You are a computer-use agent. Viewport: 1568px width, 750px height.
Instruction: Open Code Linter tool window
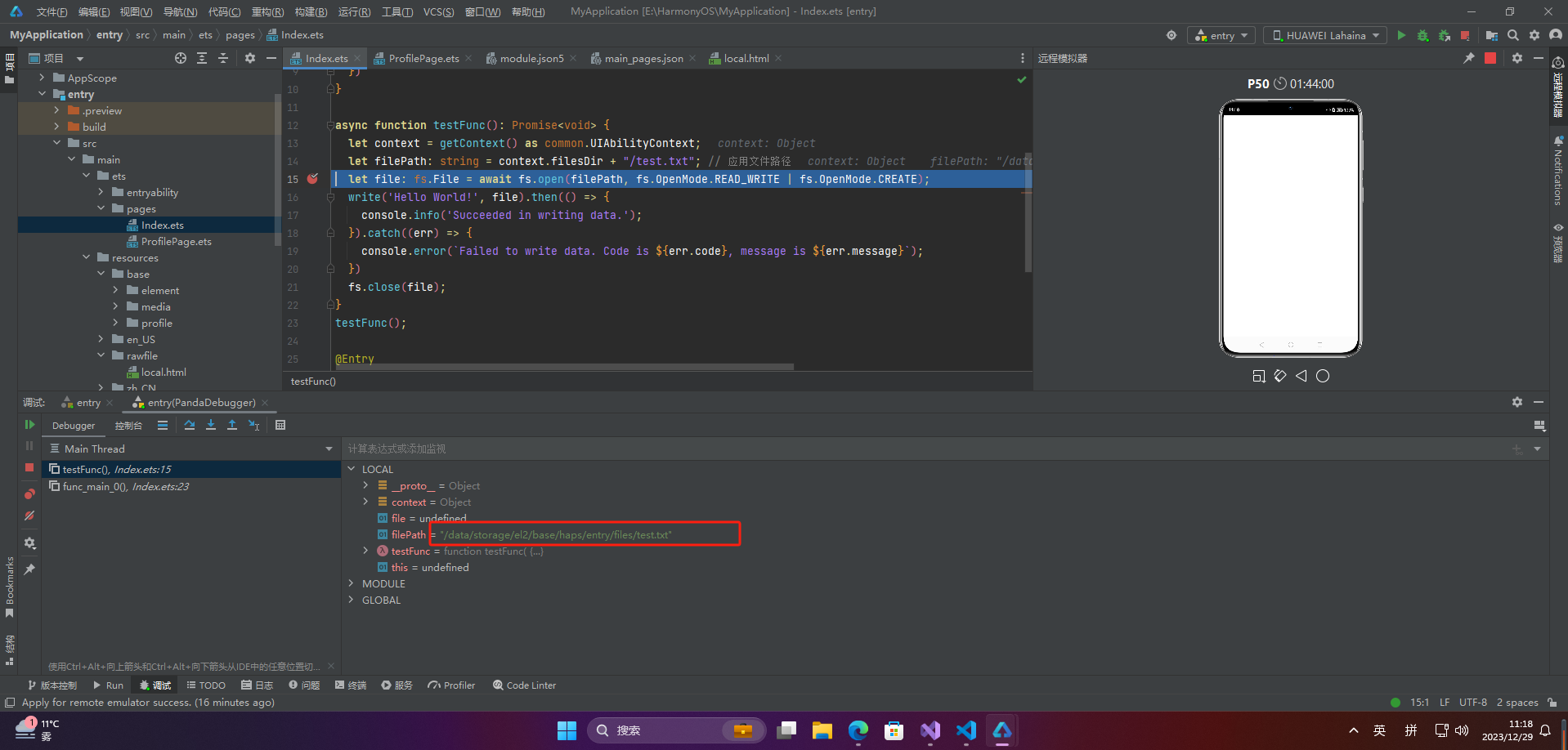coord(524,685)
